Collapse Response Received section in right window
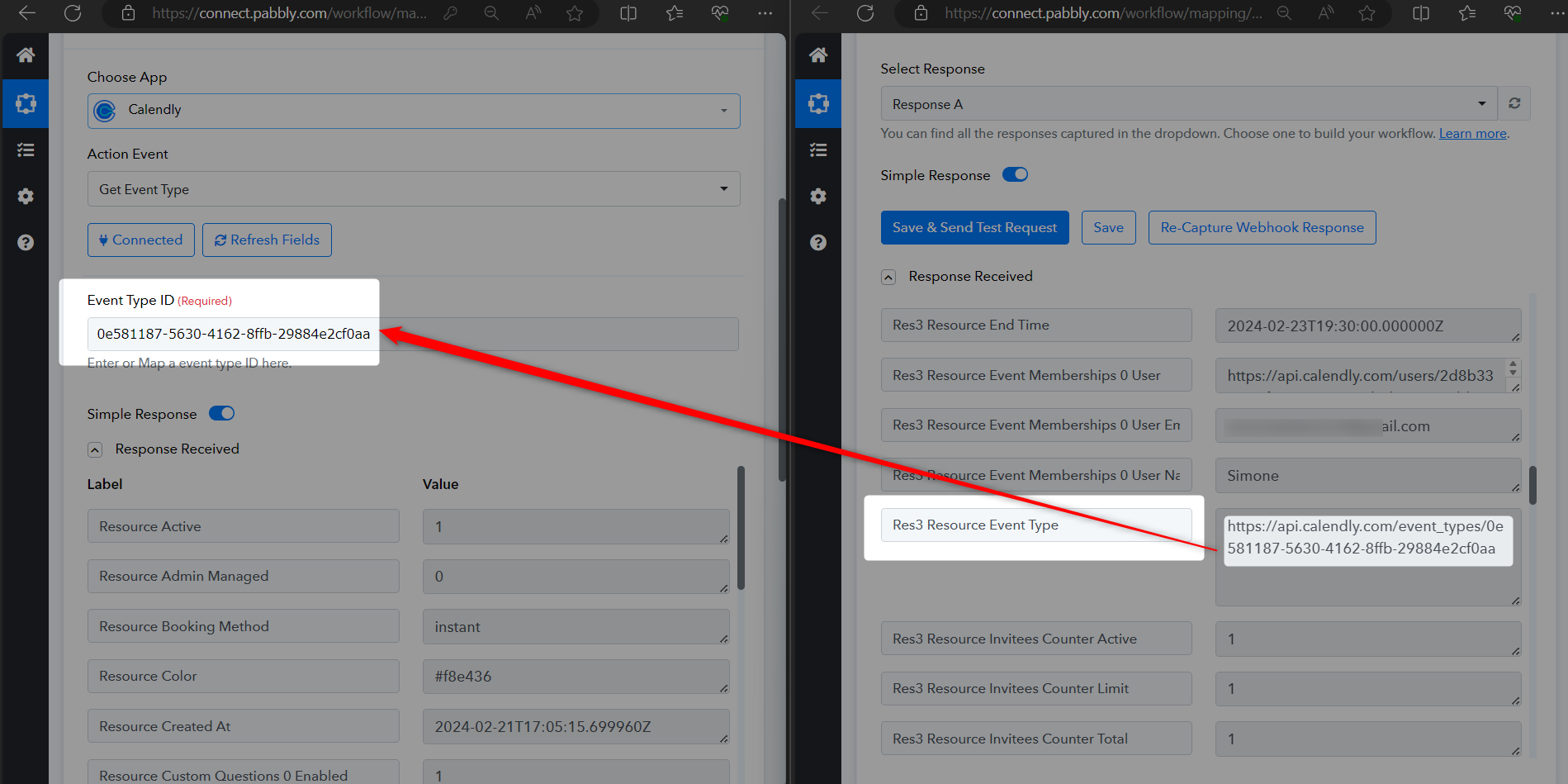The image size is (1568, 784). pyautogui.click(x=888, y=277)
